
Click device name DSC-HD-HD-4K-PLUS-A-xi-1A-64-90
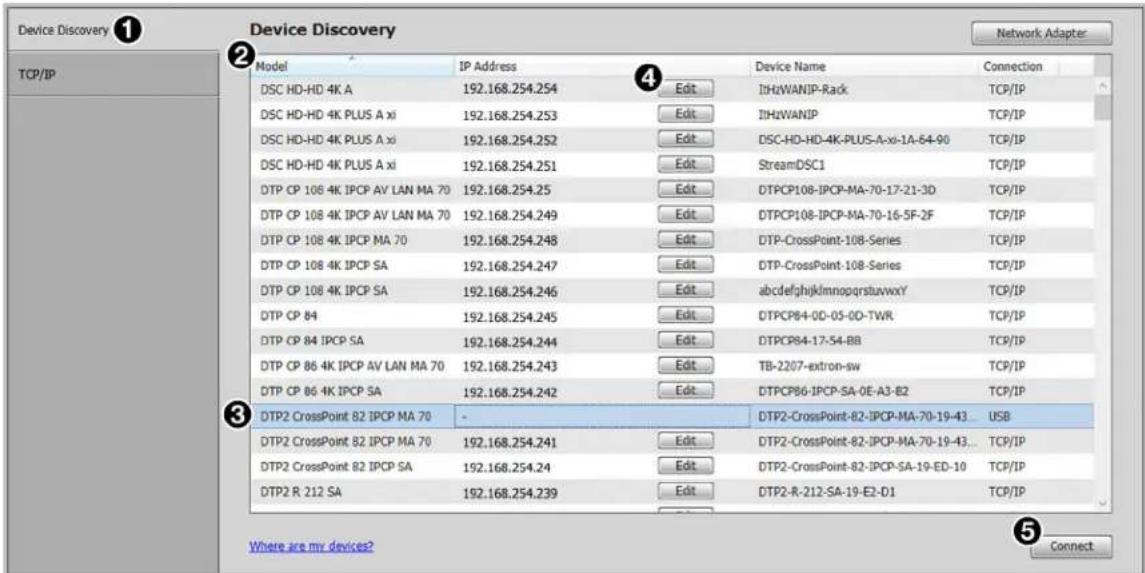pyautogui.click(x=853, y=139)
